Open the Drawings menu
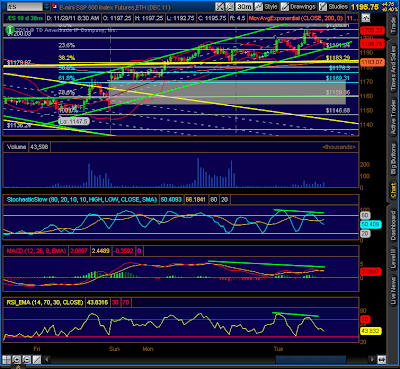The width and height of the screenshot is (400, 369). pyautogui.click(x=298, y=6)
